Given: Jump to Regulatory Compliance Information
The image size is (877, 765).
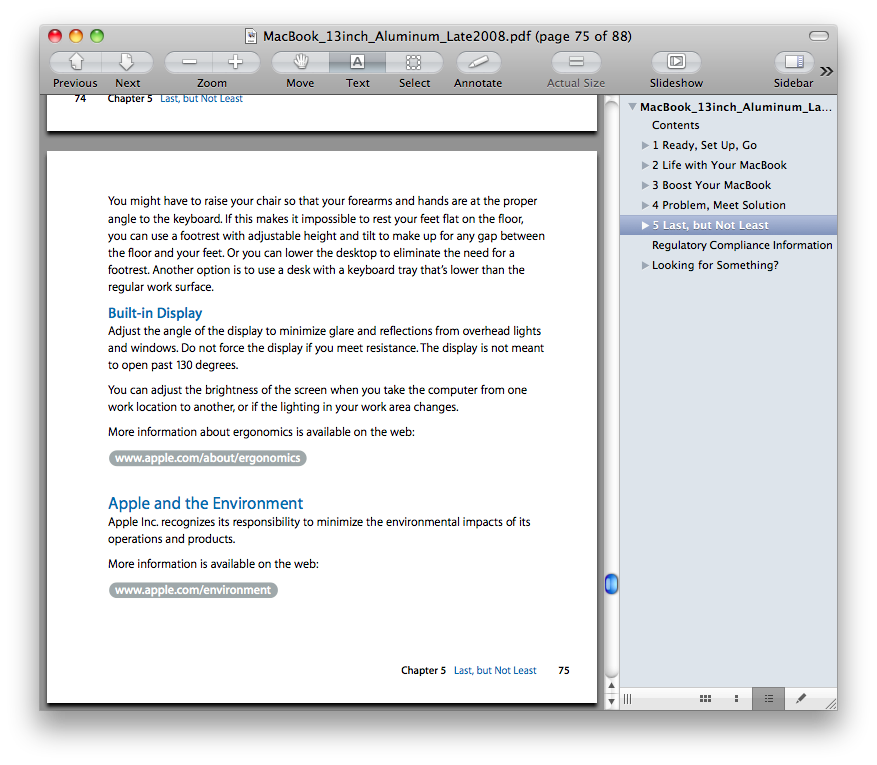Looking at the screenshot, I should click(x=742, y=245).
